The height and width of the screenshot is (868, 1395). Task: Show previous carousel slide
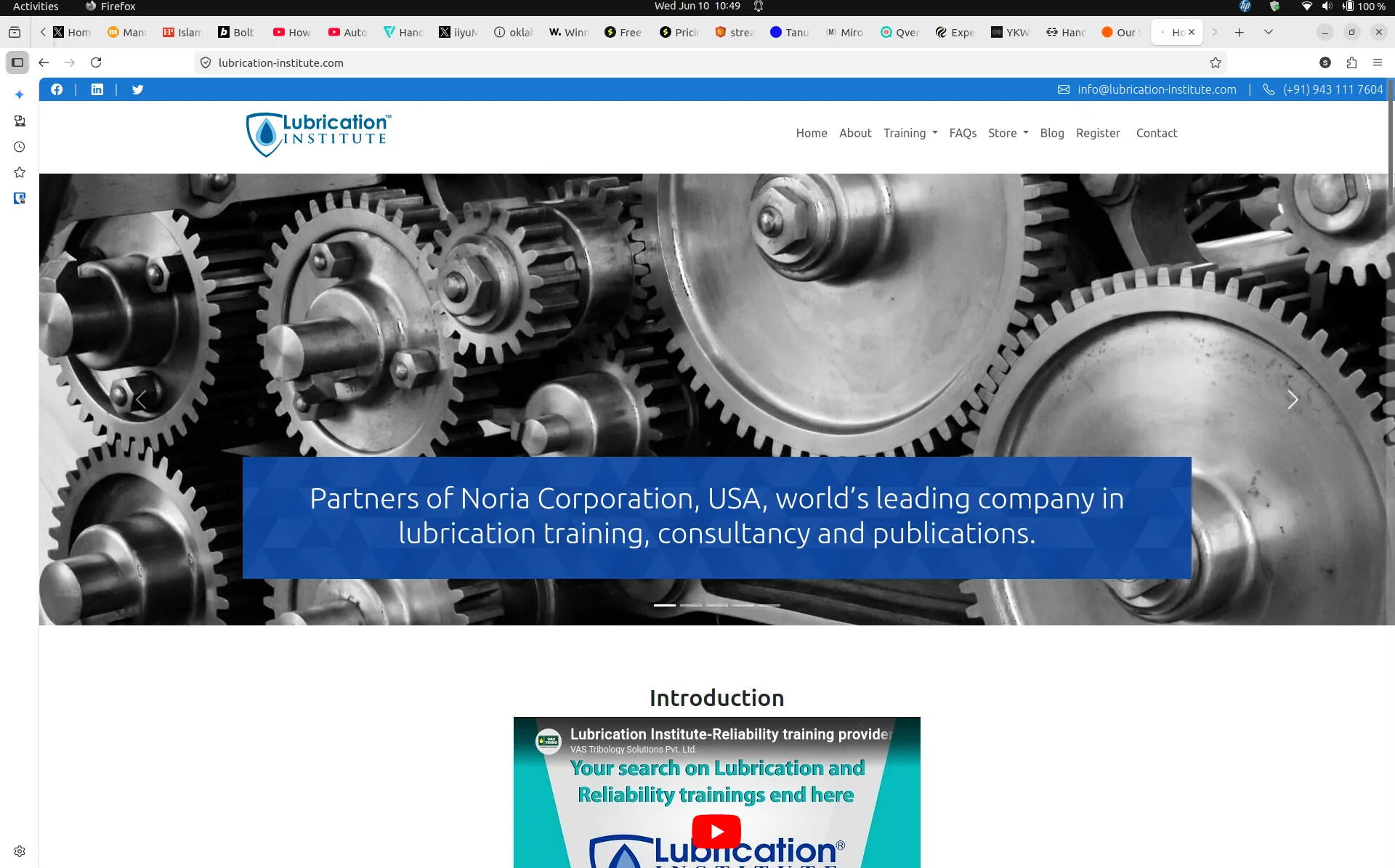[141, 399]
